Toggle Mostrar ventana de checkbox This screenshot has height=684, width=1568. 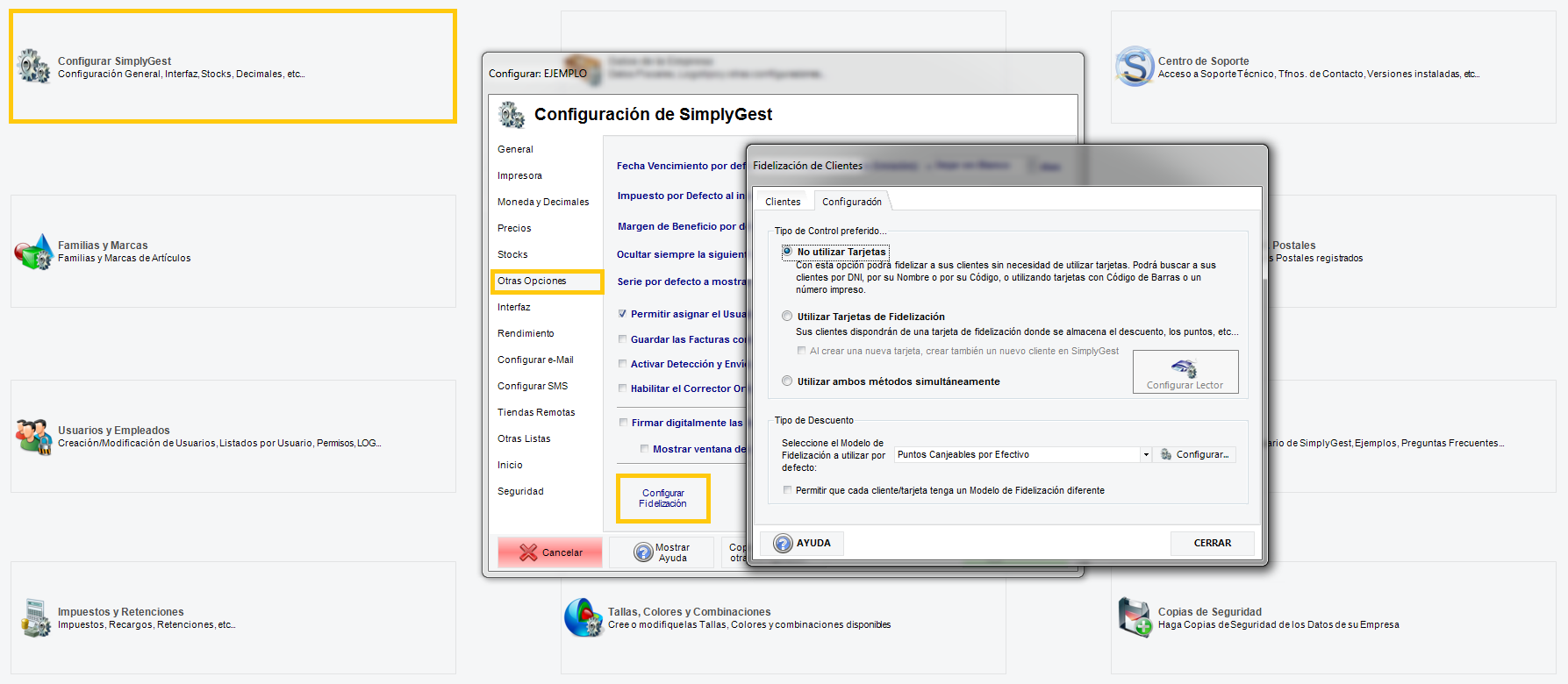[x=644, y=449]
